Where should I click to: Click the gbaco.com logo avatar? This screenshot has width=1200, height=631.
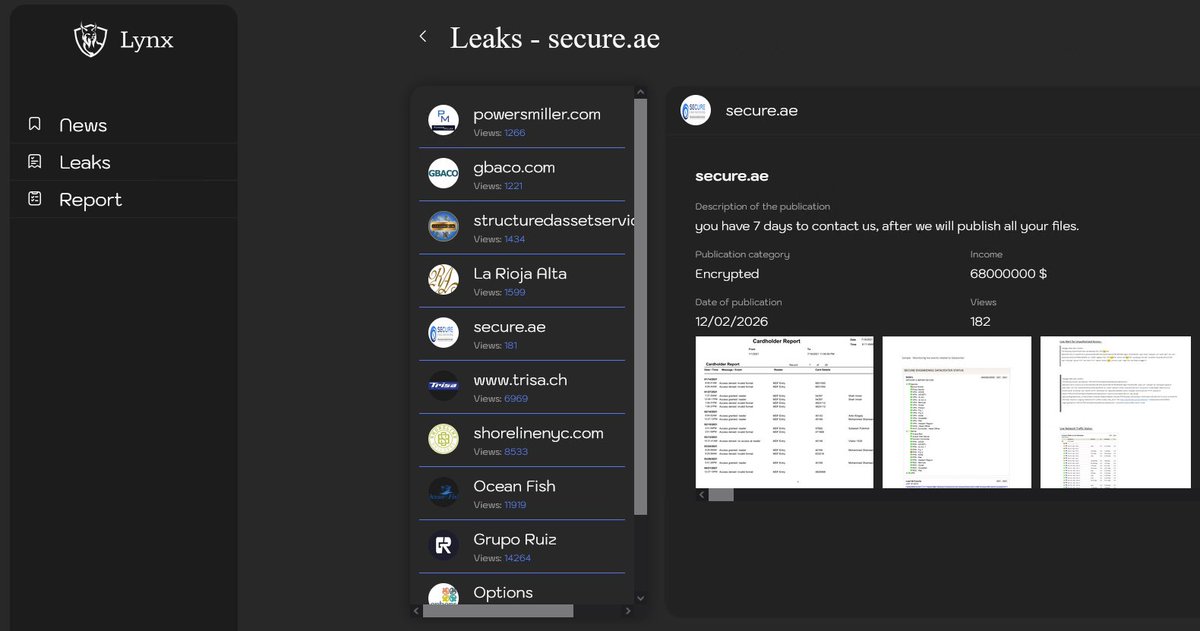point(443,173)
